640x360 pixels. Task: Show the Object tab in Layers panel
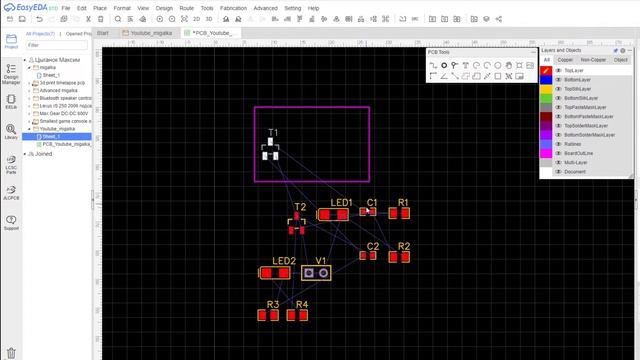point(620,60)
